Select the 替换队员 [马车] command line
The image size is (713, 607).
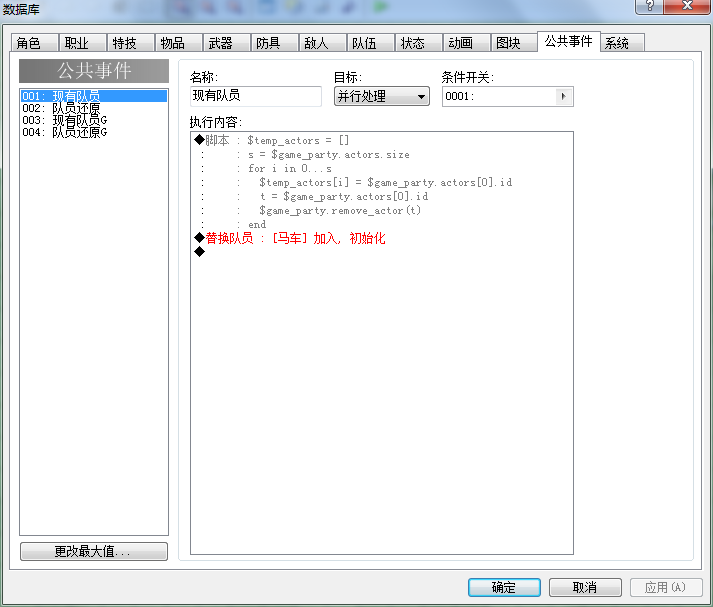(382, 238)
